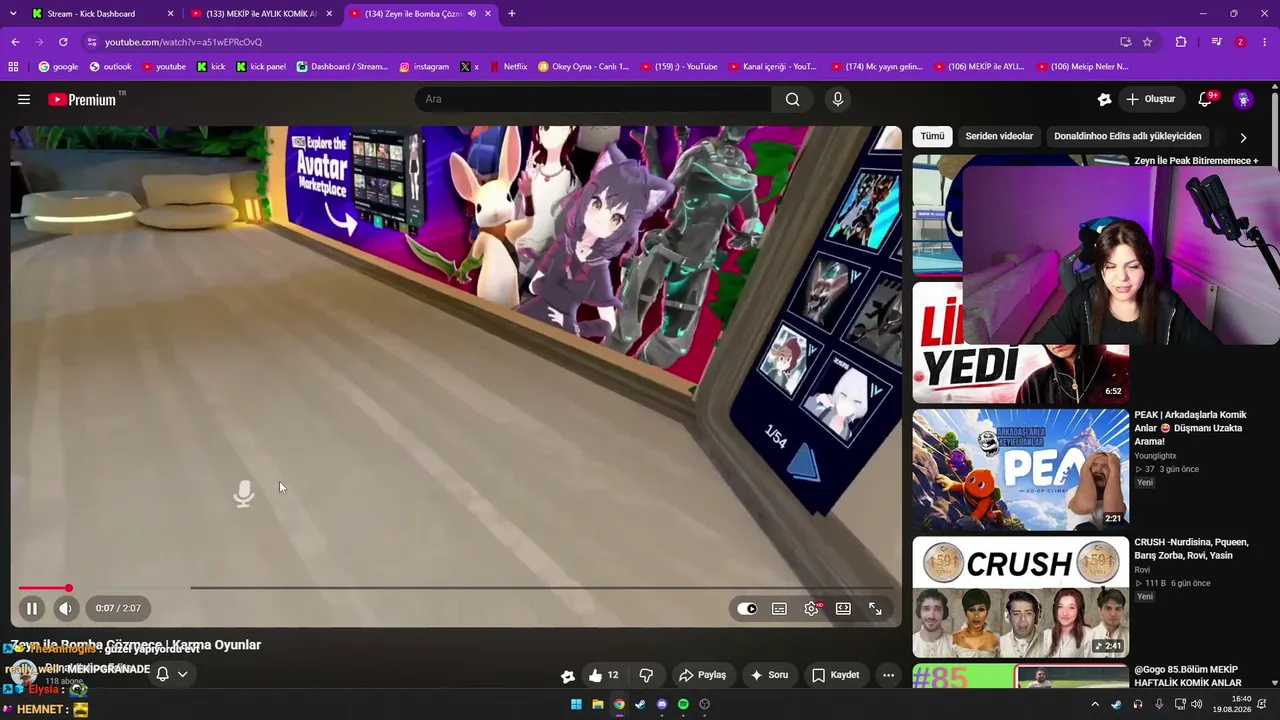Go back to the previous page
The width and height of the screenshot is (1280, 720).
15,42
